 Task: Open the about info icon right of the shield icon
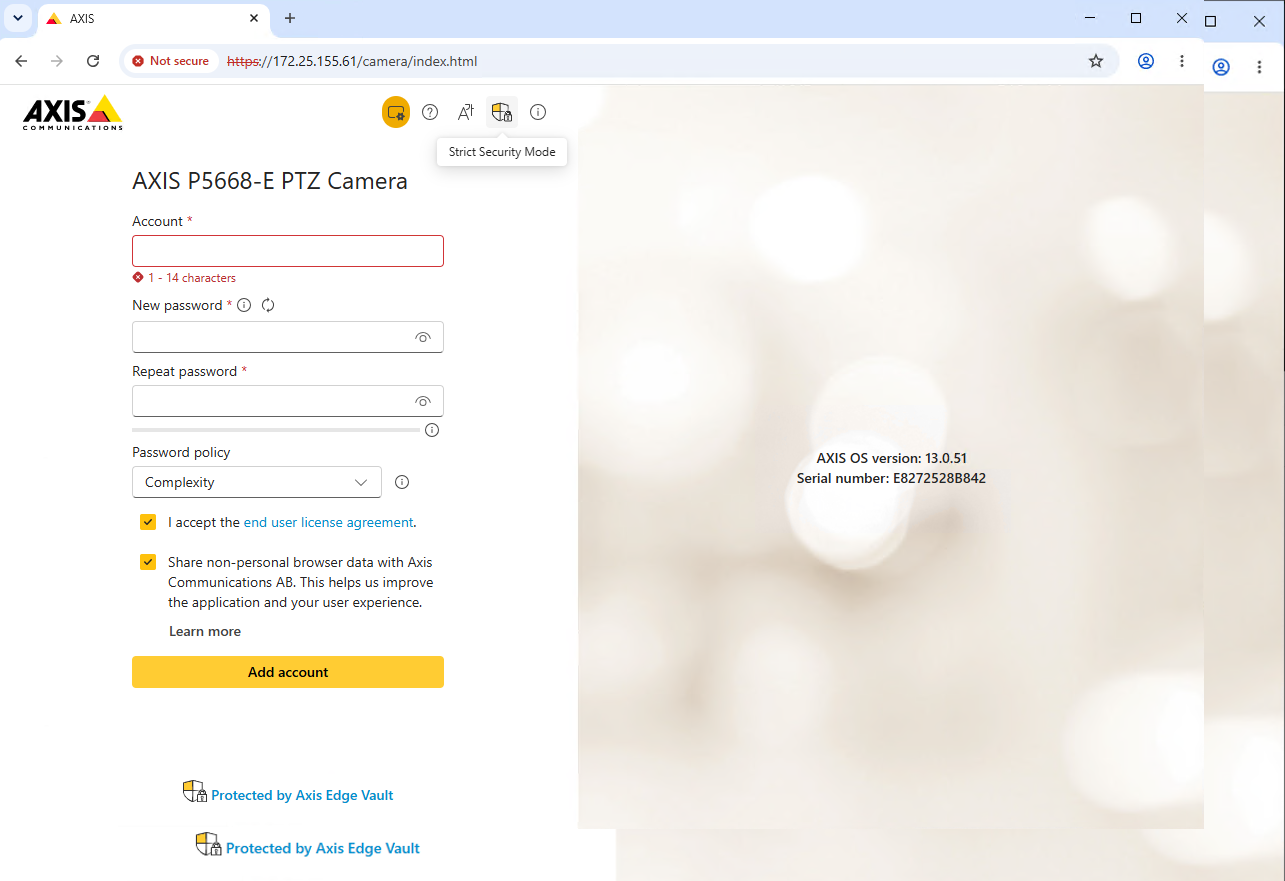(538, 112)
